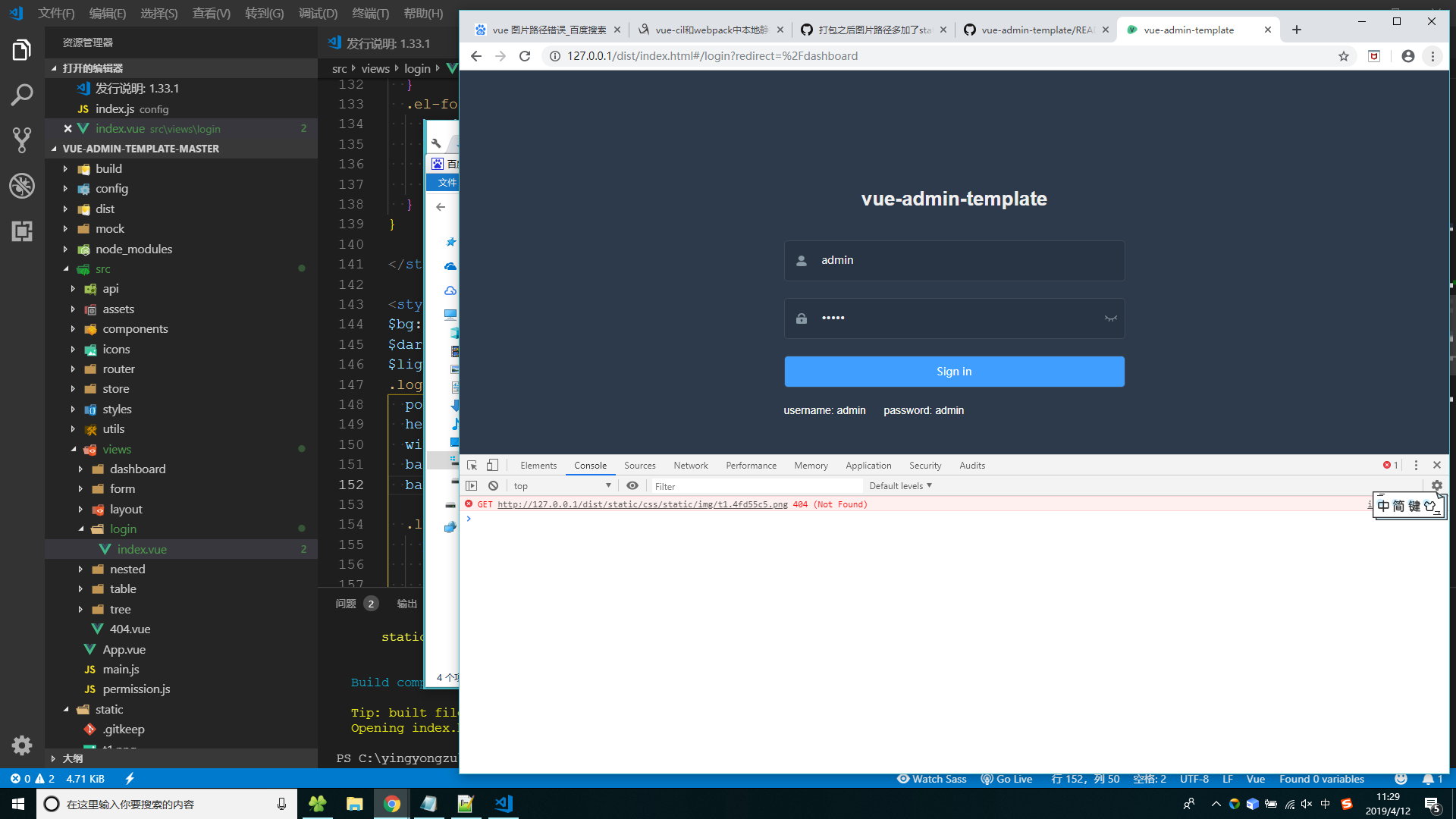Switch to Chrome in the taskbar

(392, 804)
